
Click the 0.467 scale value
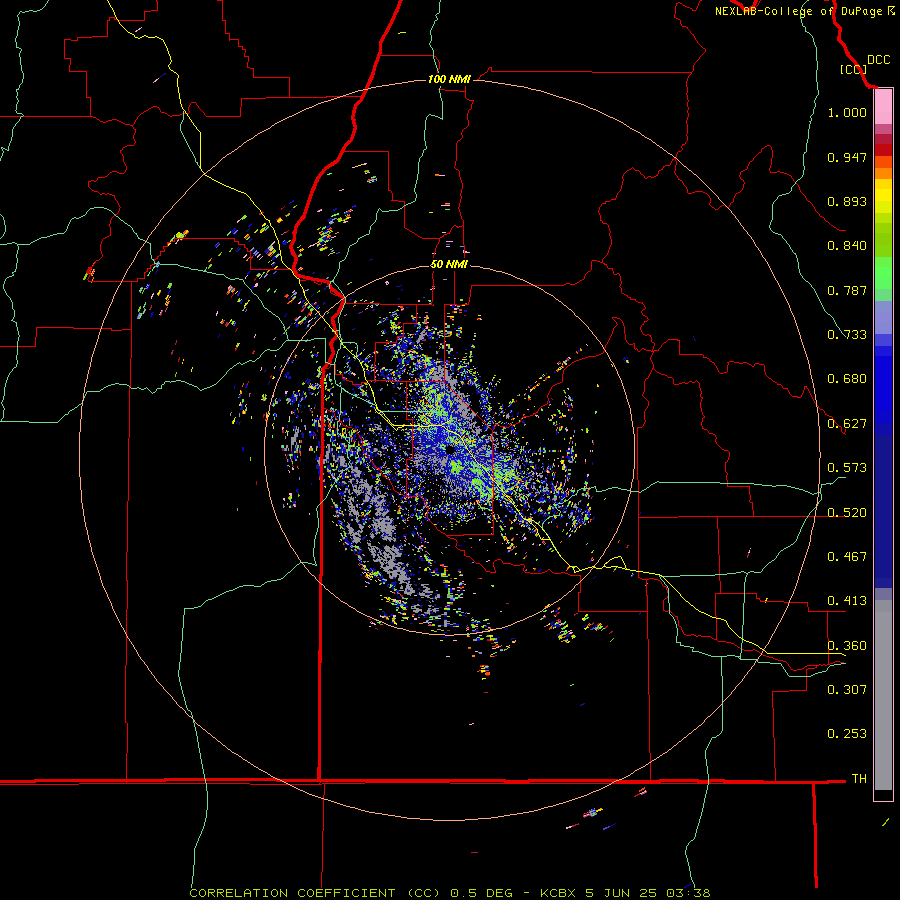847,557
